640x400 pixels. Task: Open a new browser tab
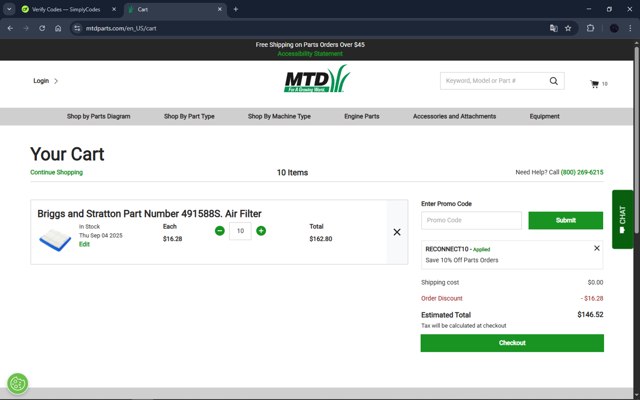pos(236,9)
